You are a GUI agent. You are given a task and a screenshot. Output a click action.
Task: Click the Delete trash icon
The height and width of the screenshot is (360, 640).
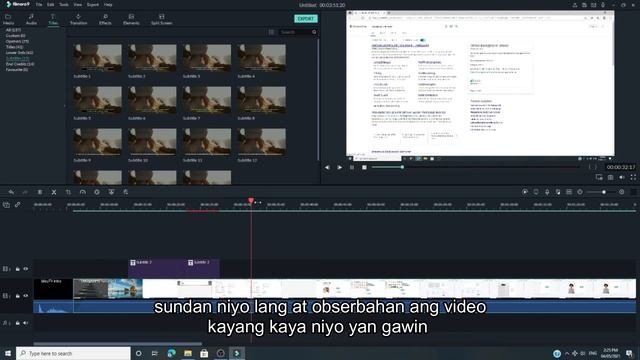(x=40, y=192)
